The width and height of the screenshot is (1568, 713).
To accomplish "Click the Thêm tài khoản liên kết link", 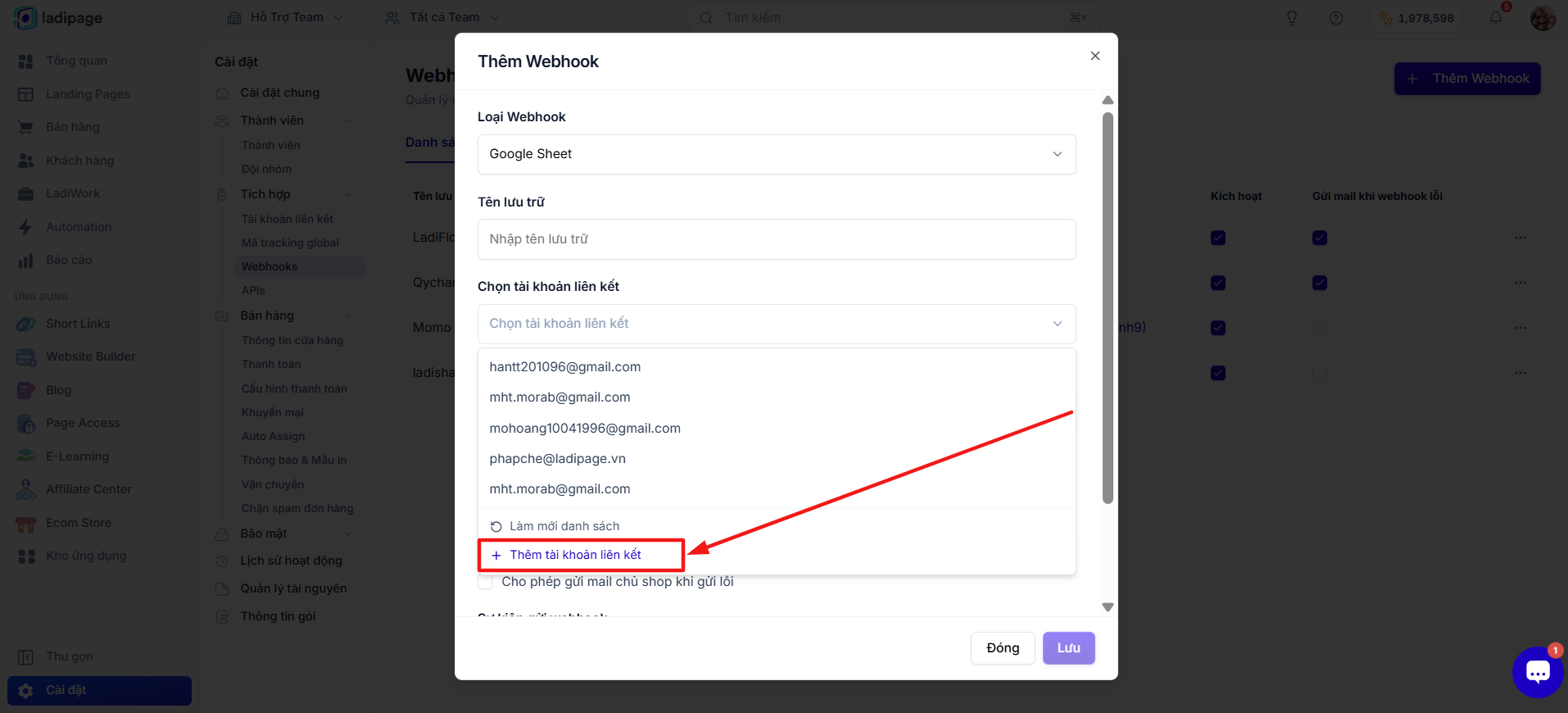I will point(575,555).
